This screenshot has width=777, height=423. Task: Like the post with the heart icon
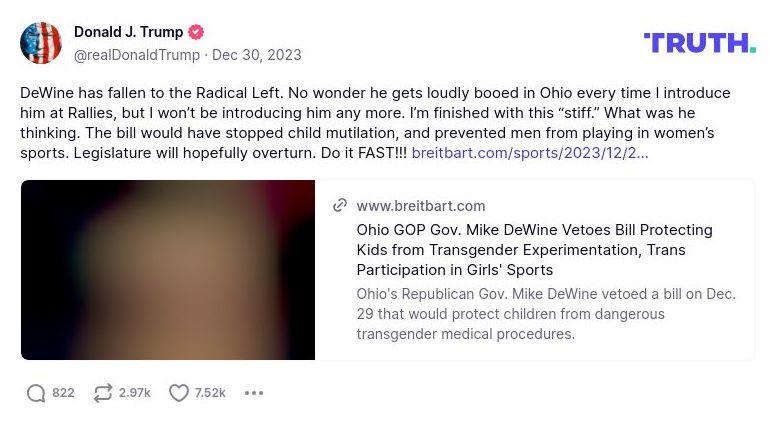178,393
